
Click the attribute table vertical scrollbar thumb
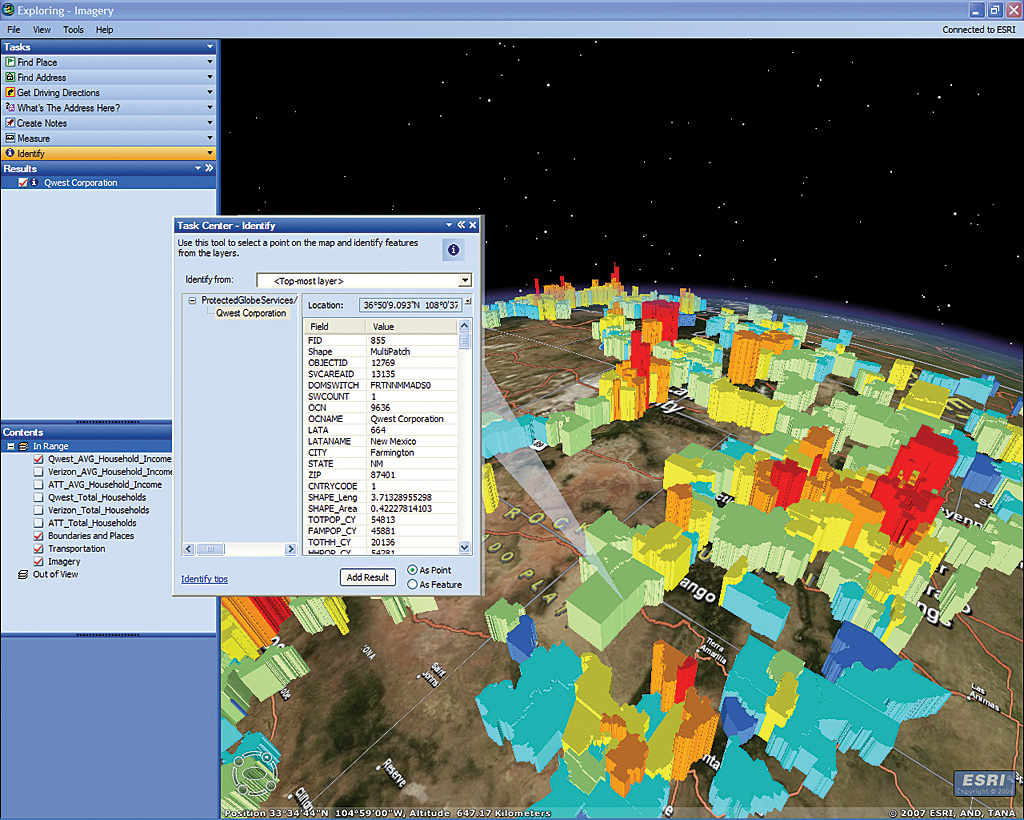pyautogui.click(x=464, y=341)
